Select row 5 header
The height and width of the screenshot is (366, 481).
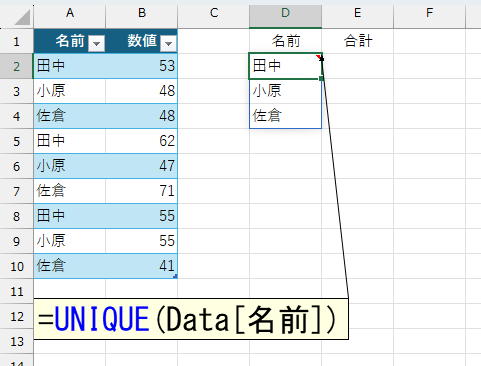pyautogui.click(x=17, y=141)
